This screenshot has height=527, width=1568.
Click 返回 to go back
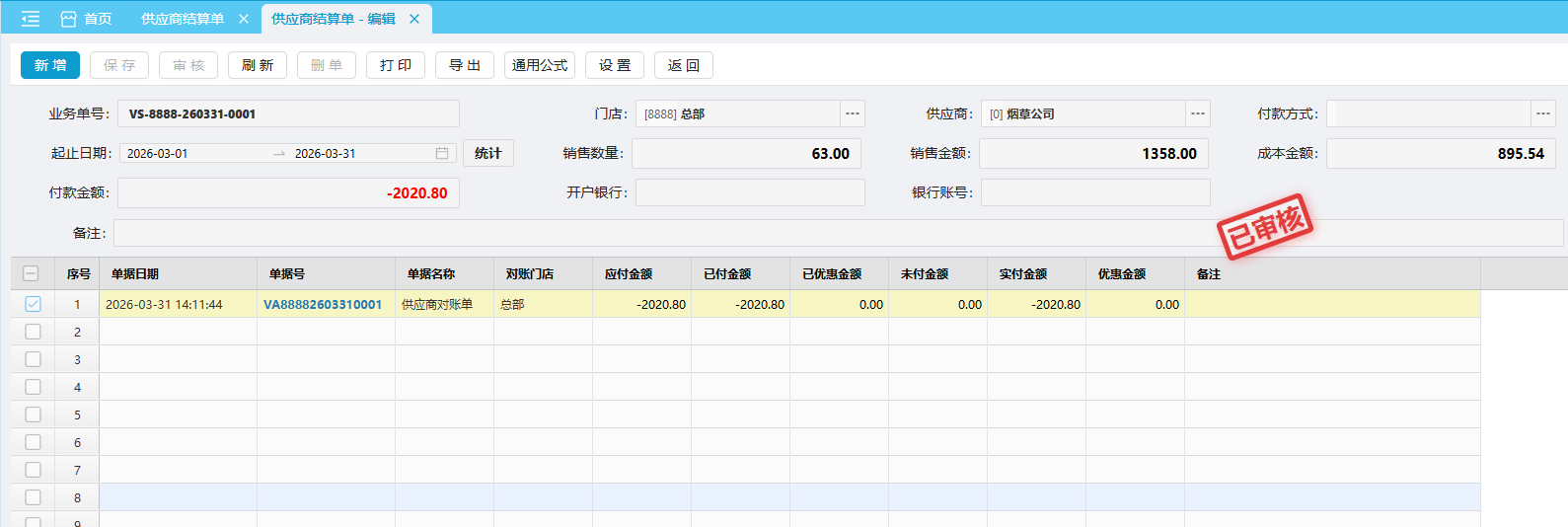coord(684,65)
